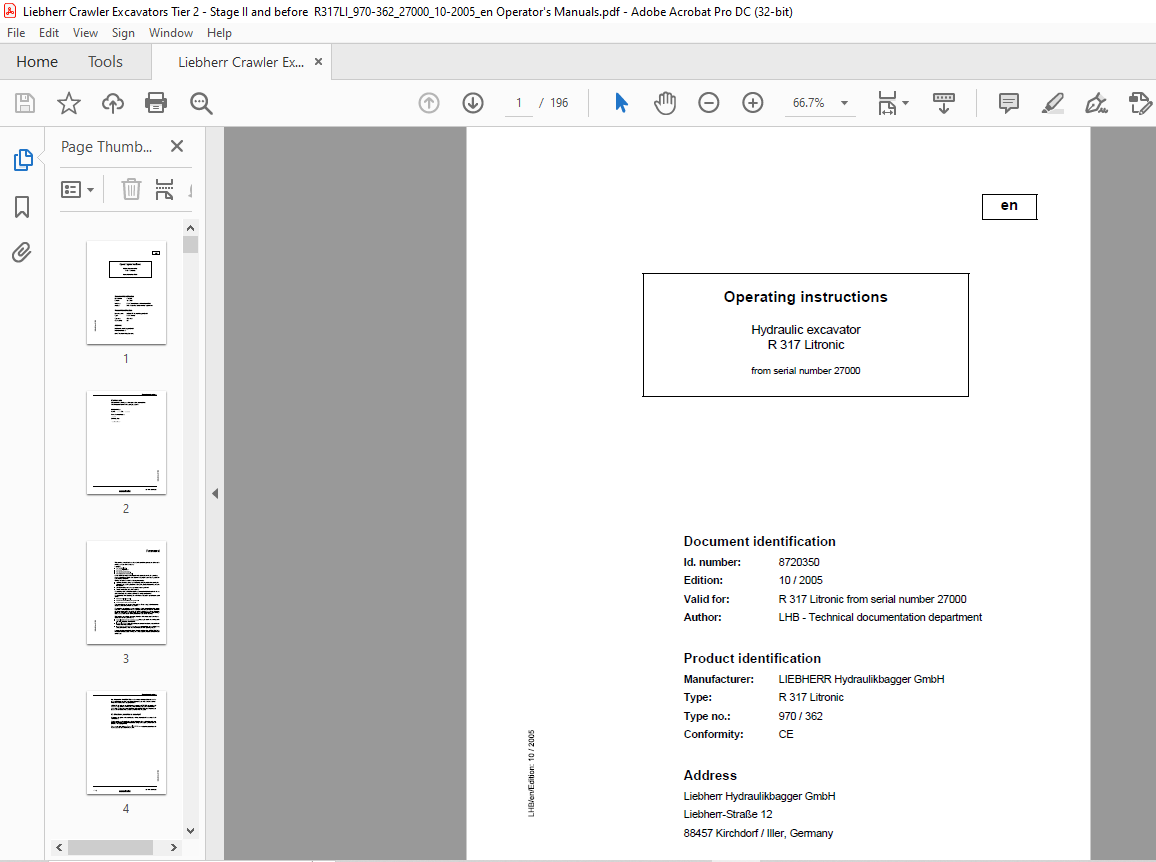The height and width of the screenshot is (862, 1156).
Task: Click the Print Pages thumbnail toolbar icon
Action: (164, 190)
